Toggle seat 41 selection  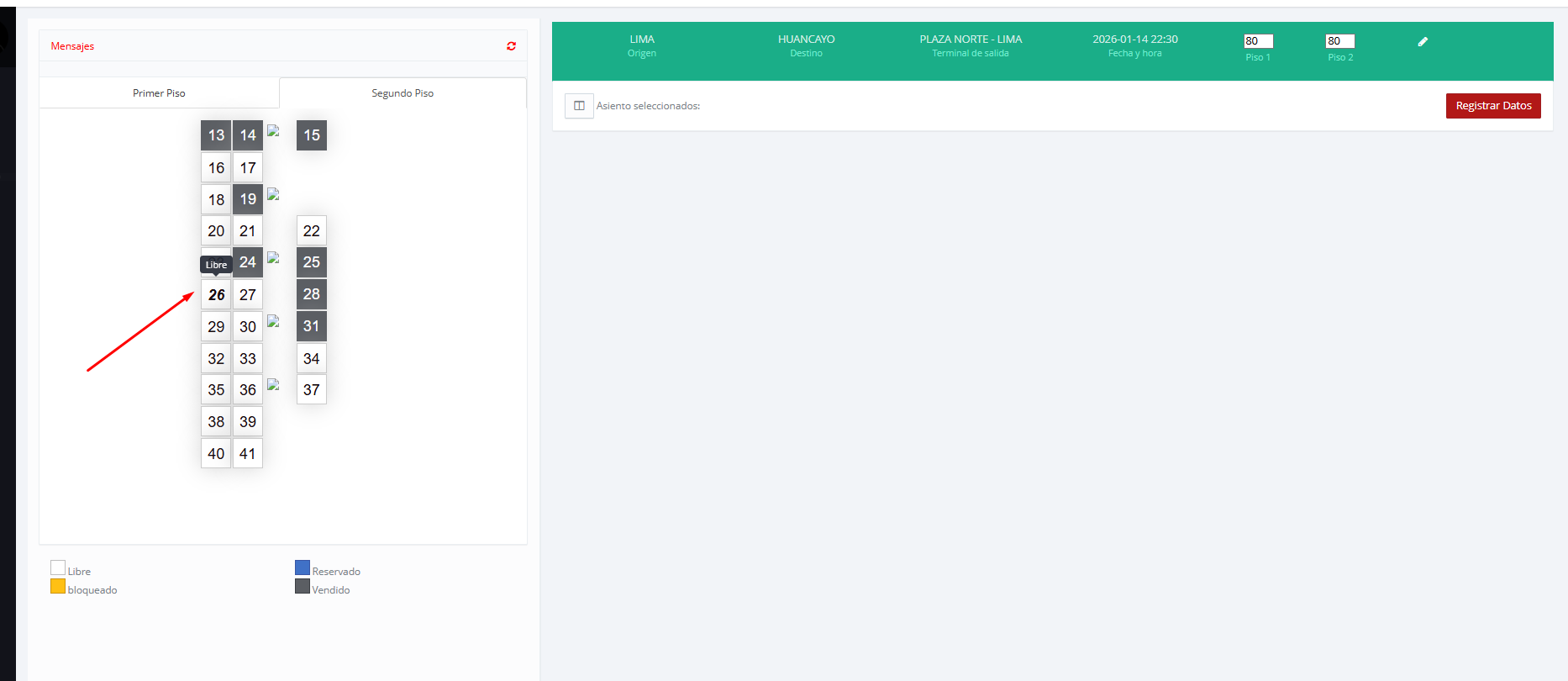click(247, 454)
